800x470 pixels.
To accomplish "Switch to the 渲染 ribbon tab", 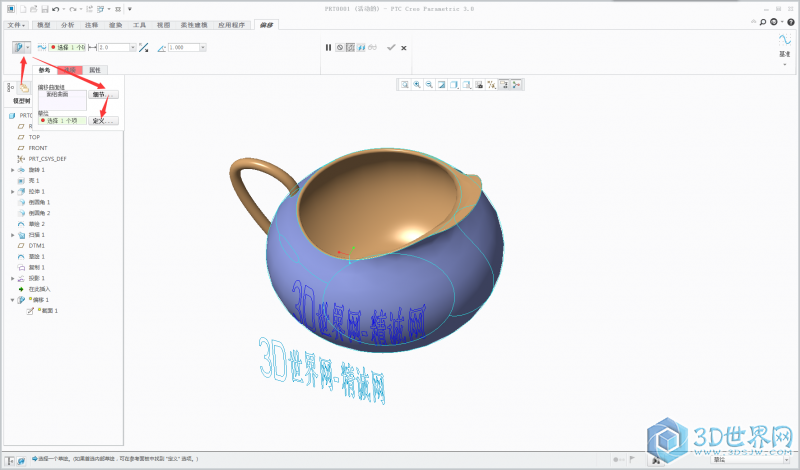I will (x=115, y=25).
